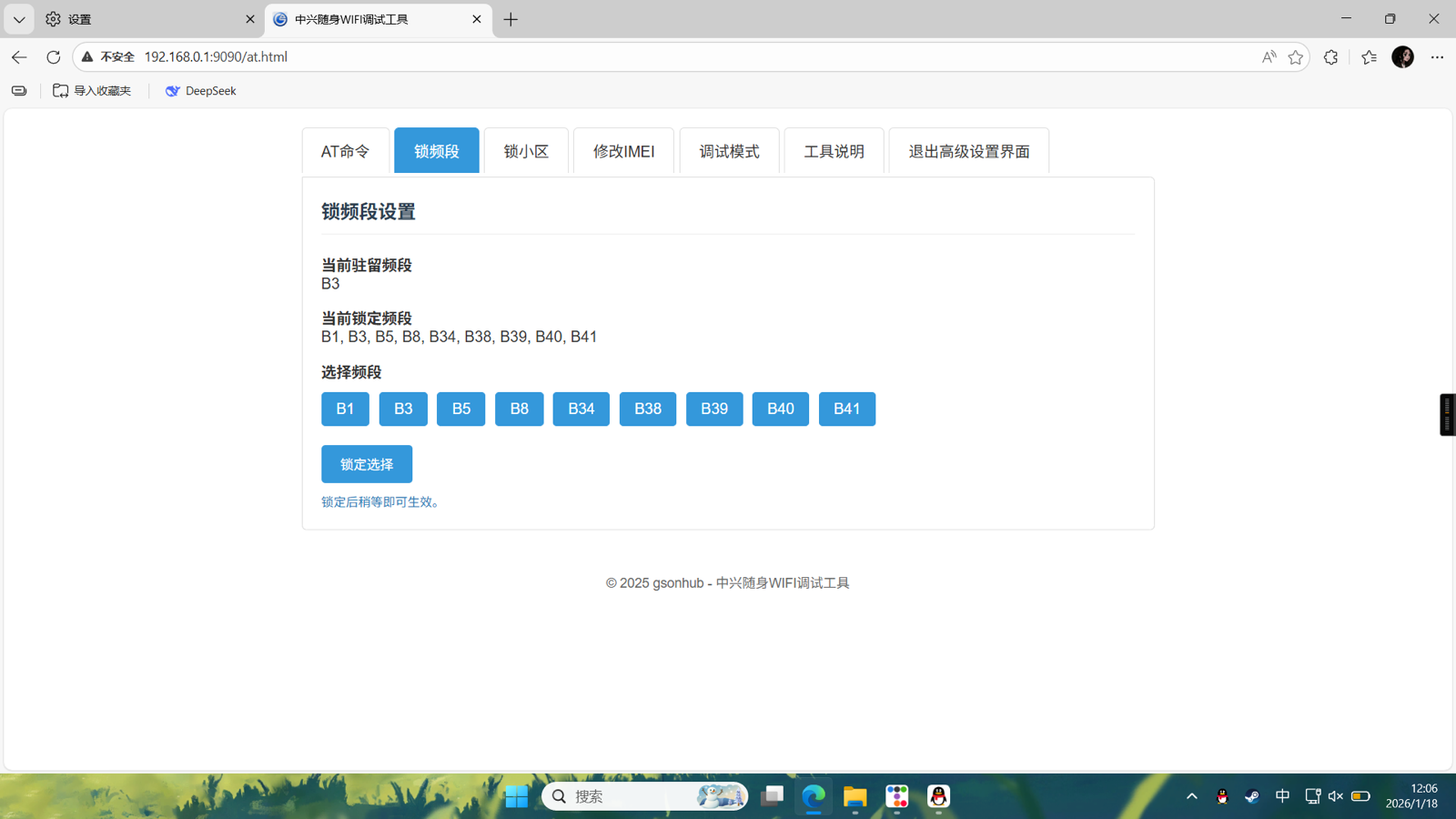Open Task View on the taskbar
Image resolution: width=1456 pixels, height=819 pixels.
click(772, 797)
